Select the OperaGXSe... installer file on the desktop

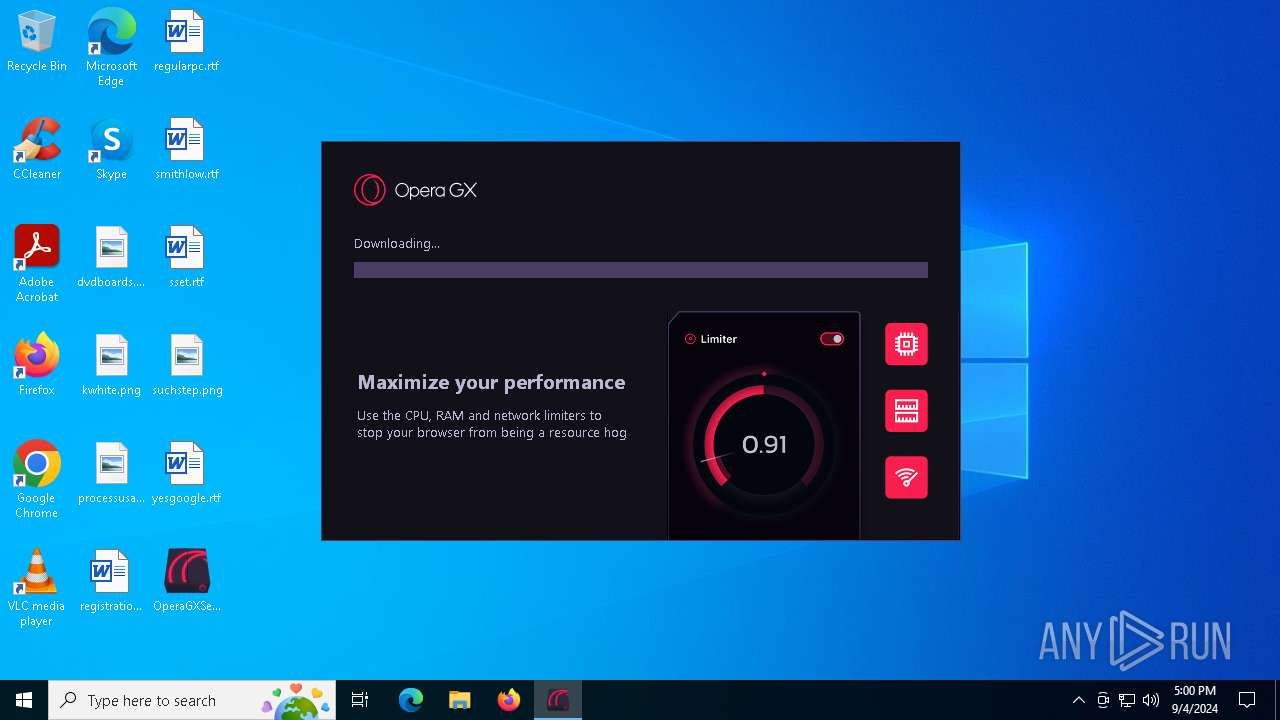[187, 582]
